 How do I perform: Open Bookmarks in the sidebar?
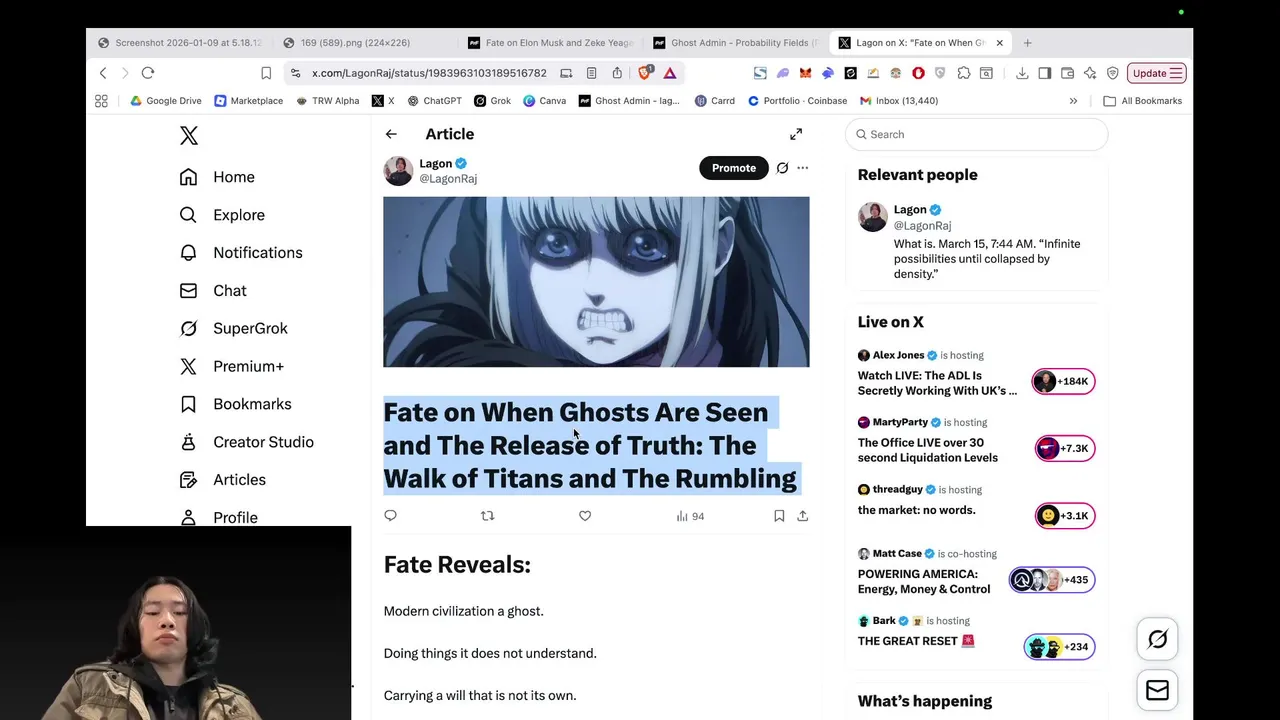[x=235, y=405]
